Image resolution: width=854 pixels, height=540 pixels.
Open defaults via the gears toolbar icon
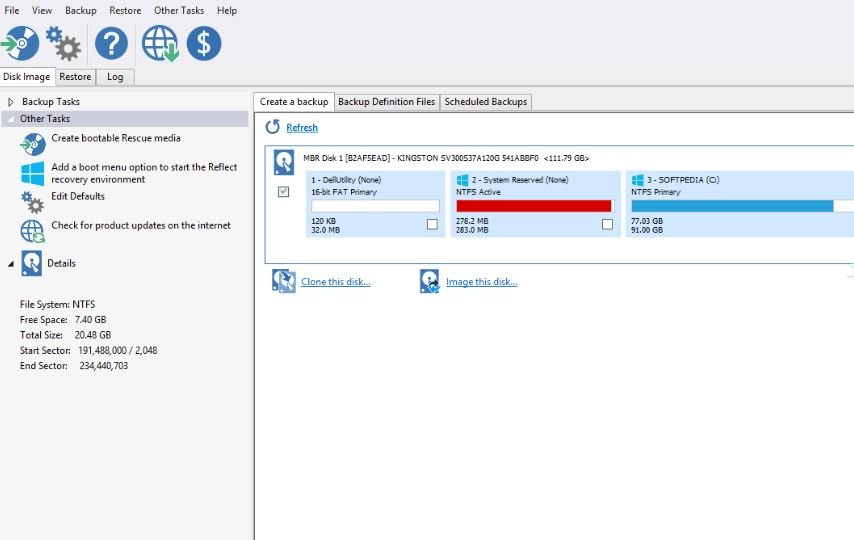pos(63,44)
